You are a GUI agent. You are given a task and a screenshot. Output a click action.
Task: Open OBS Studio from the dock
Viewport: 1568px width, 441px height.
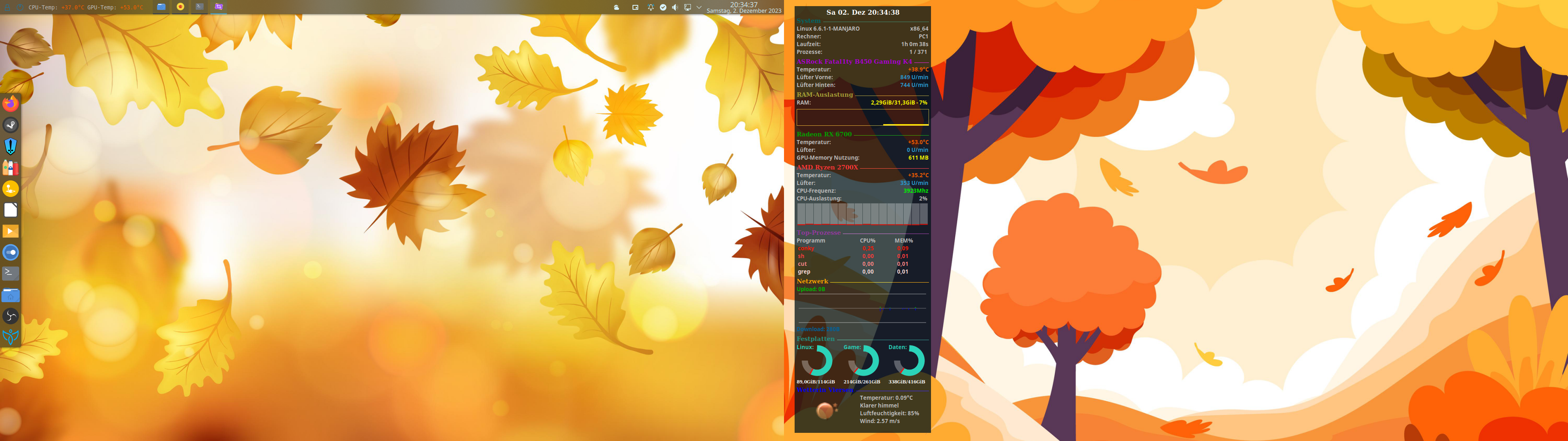[10, 316]
